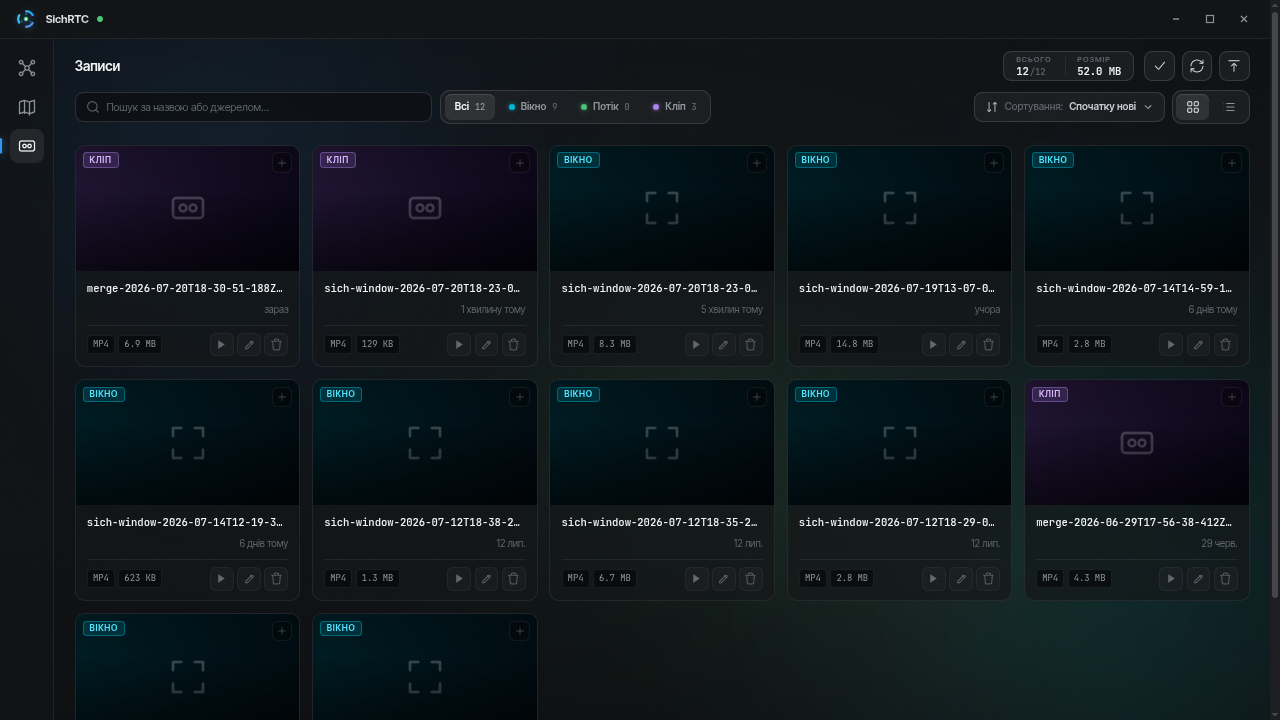Click plus button on first merge clip
Viewport: 1280px width, 720px height.
282,163
